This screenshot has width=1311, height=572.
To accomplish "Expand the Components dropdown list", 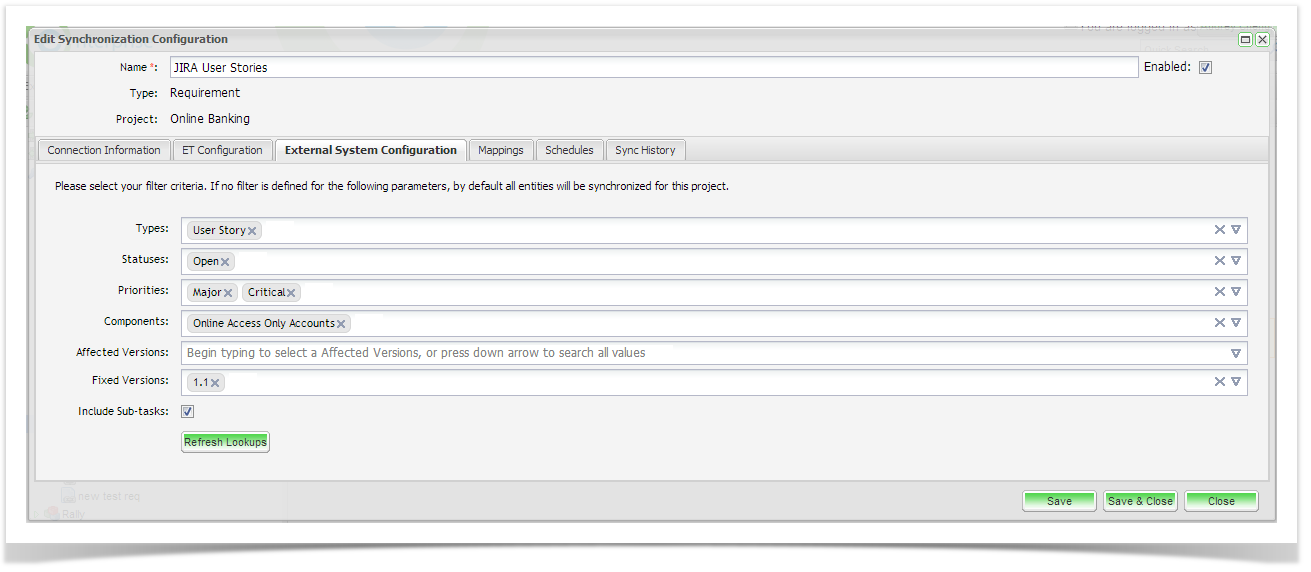I will pyautogui.click(x=1236, y=323).
